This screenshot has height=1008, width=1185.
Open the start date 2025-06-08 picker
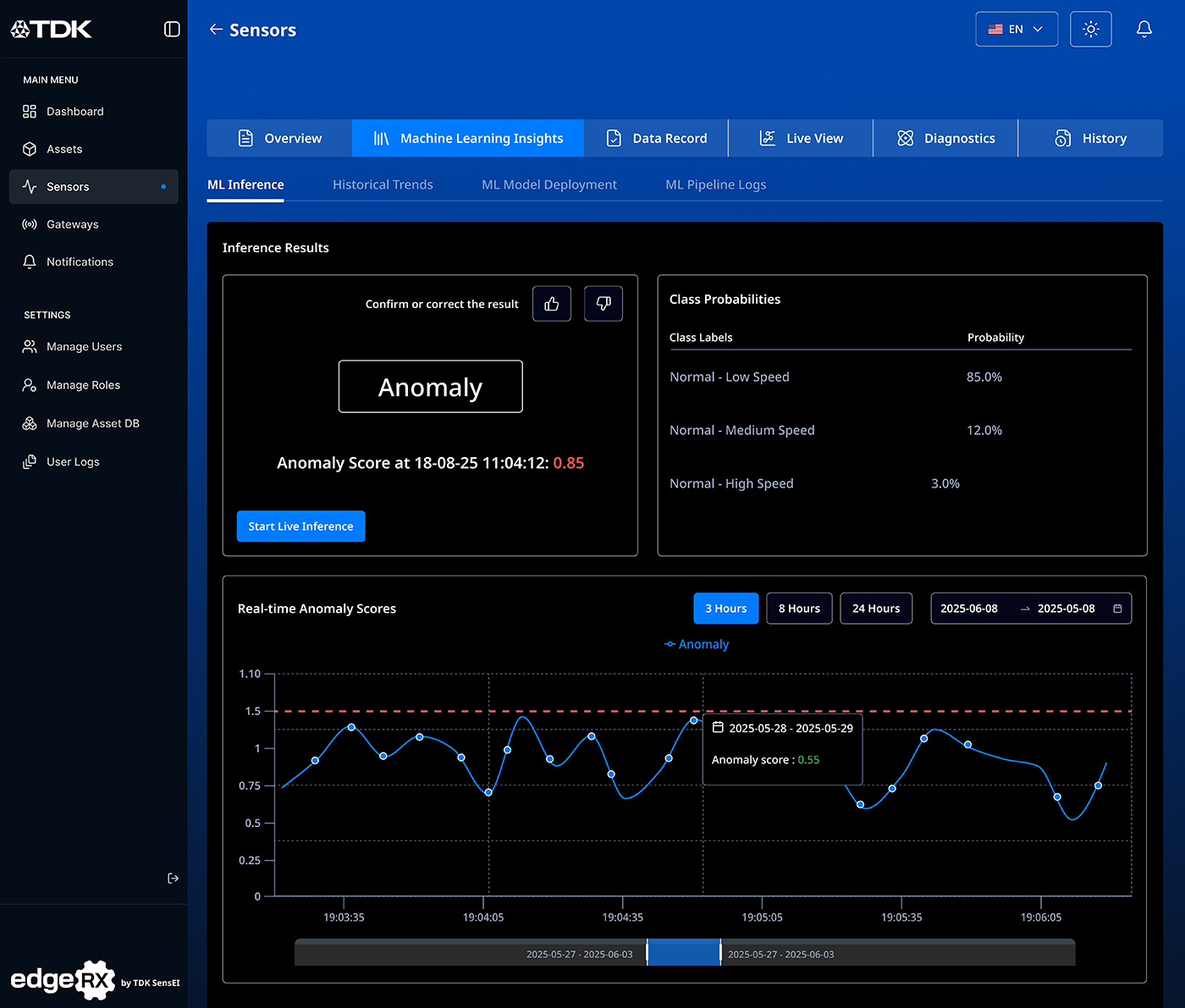[x=969, y=609]
